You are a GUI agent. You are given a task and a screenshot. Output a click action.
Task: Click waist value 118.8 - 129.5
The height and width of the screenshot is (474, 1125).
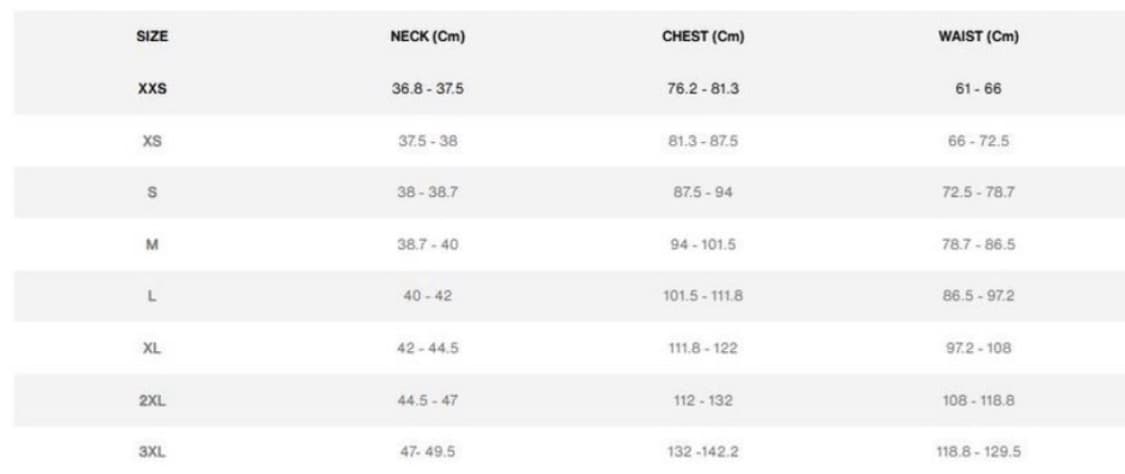click(x=979, y=452)
